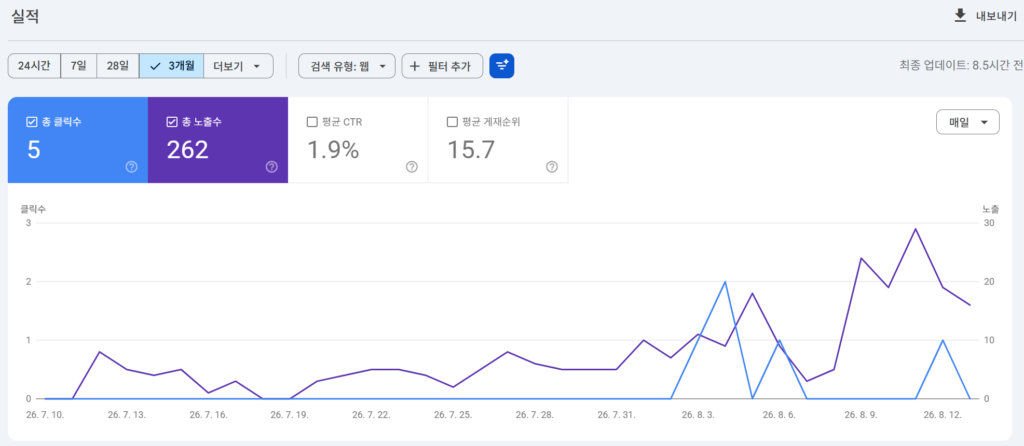Enable the 평균 CTR checkbox
This screenshot has width=1024, height=446.
point(312,122)
